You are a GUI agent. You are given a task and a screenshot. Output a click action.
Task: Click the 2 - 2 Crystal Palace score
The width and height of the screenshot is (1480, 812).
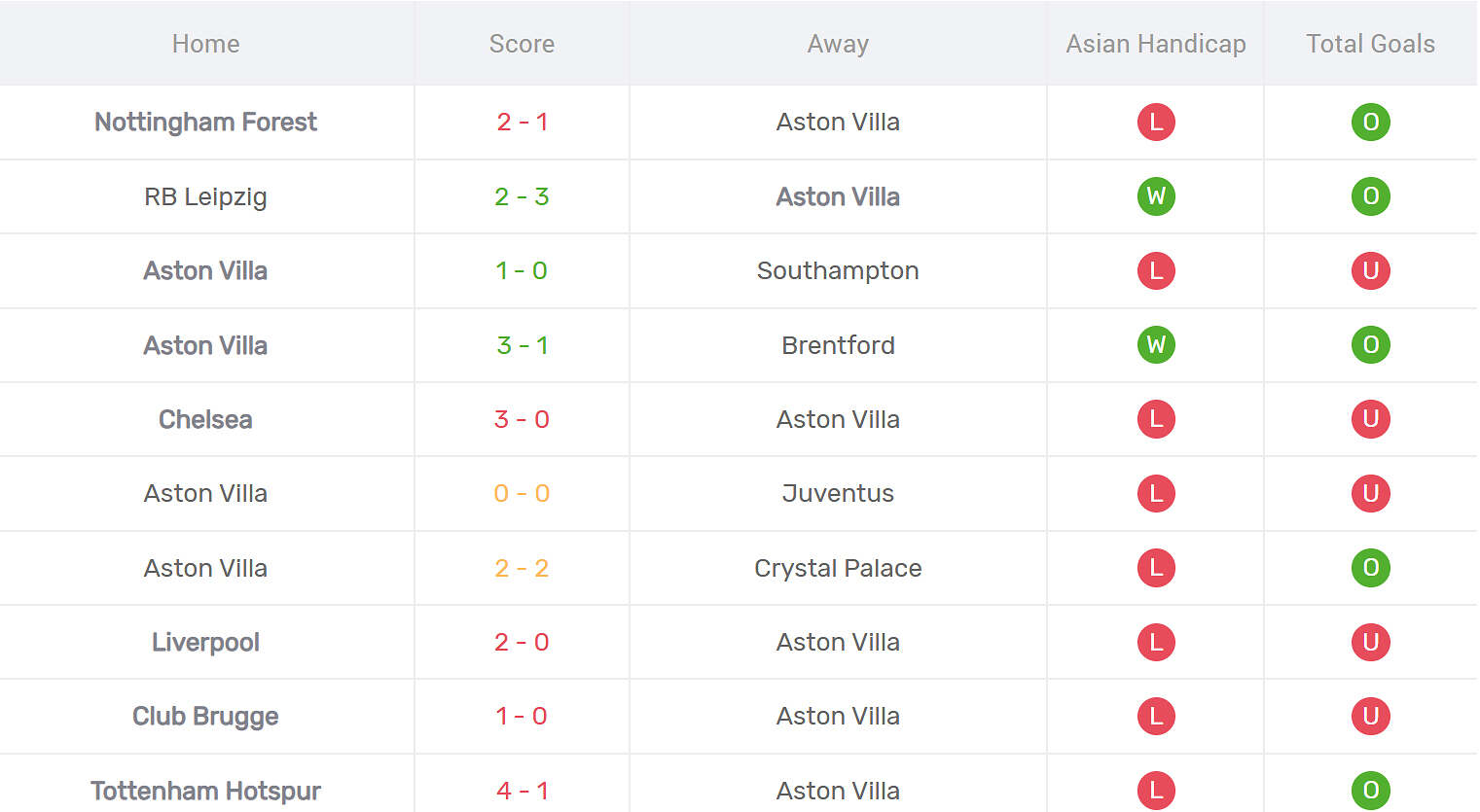(522, 568)
